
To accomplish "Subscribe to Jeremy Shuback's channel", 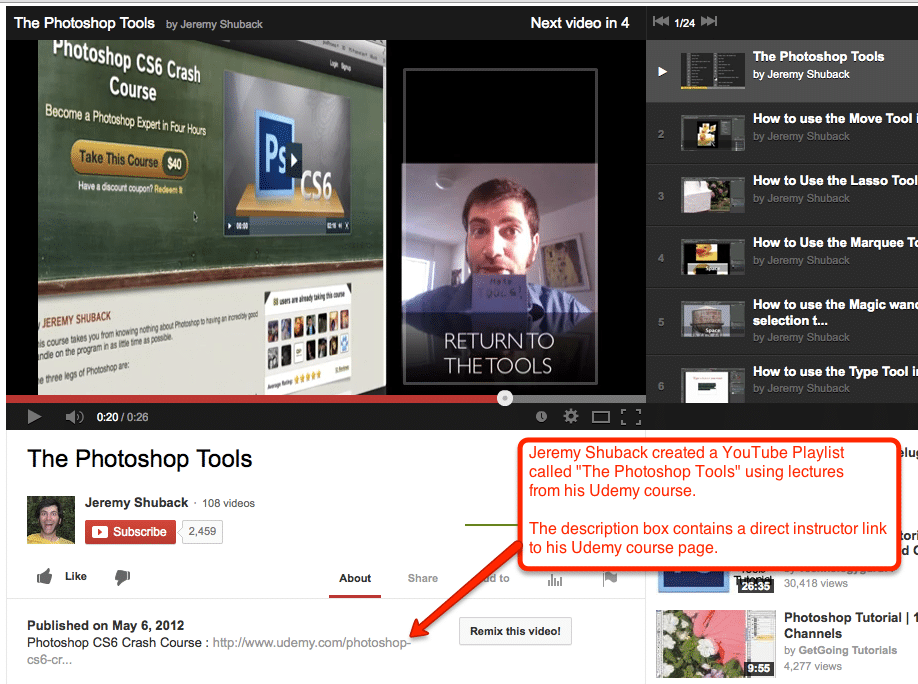I will tap(130, 532).
